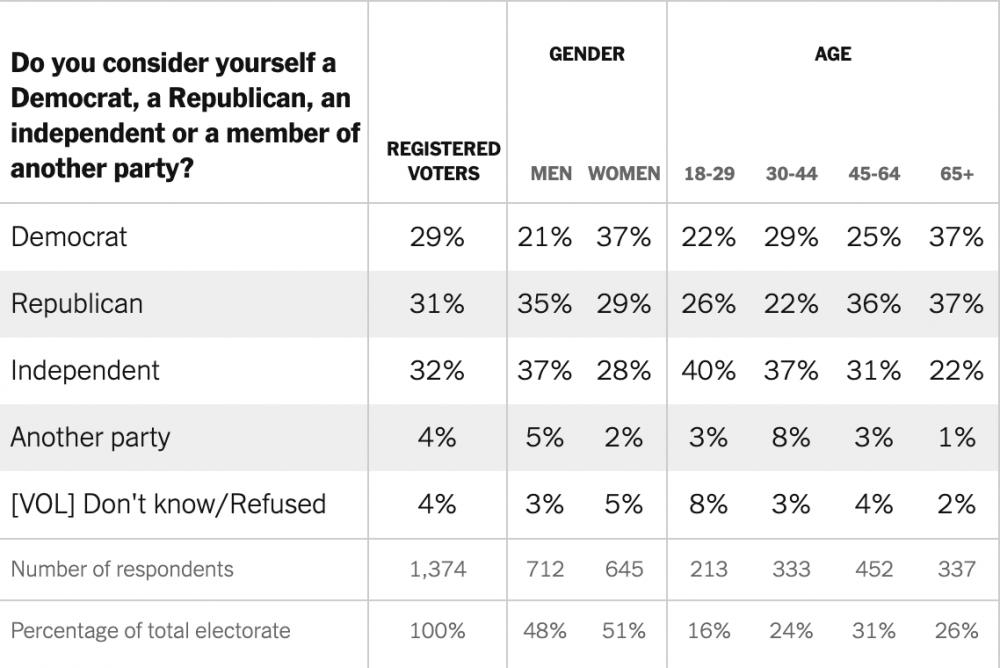Click the survey question heading text
Viewport: 1000px width, 668px height.
185,115
